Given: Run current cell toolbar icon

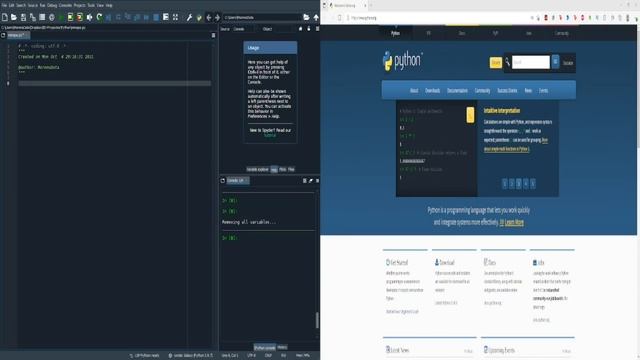Looking at the screenshot, I should pyautogui.click(x=71, y=17).
